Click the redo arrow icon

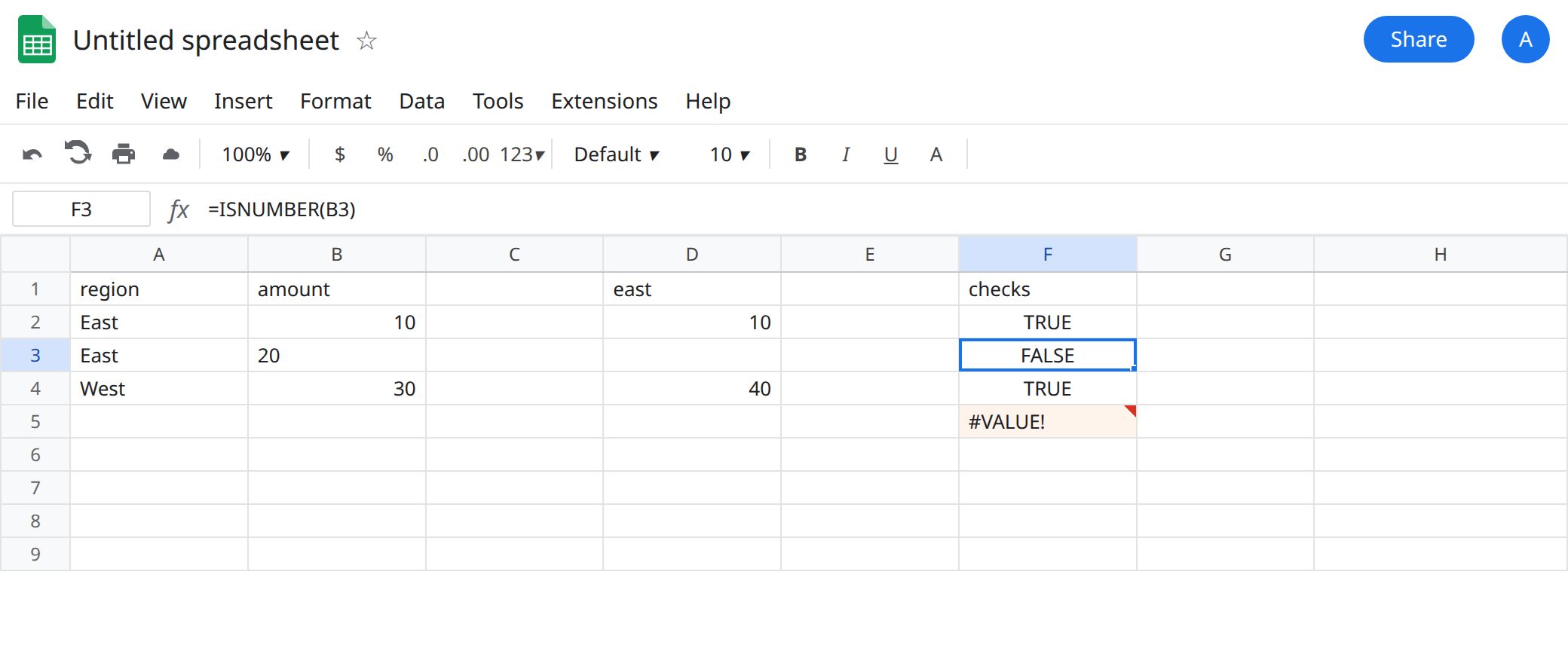coord(78,153)
